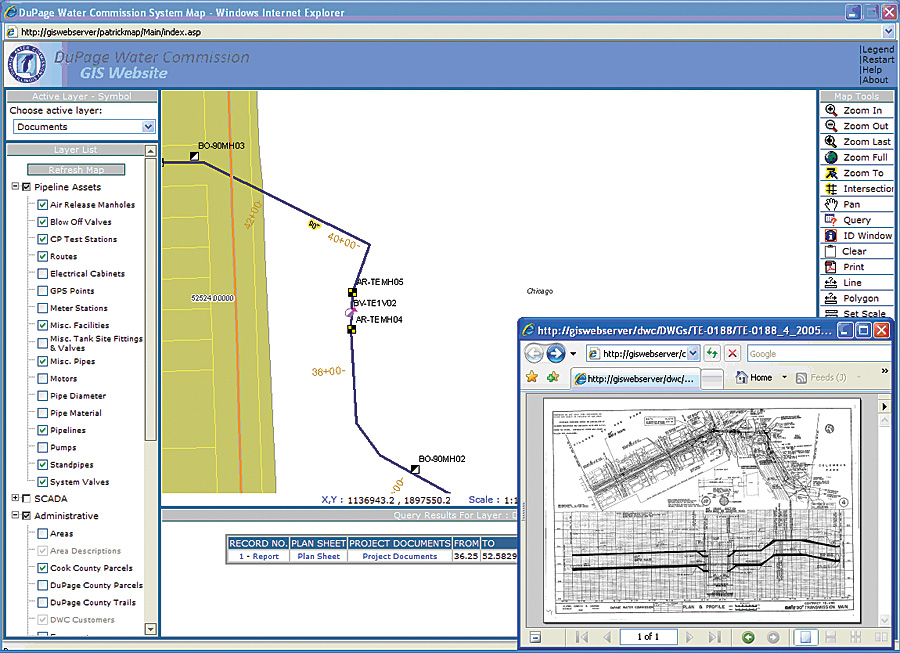
Task: Click green previous view button in viewer
Action: [x=748, y=637]
